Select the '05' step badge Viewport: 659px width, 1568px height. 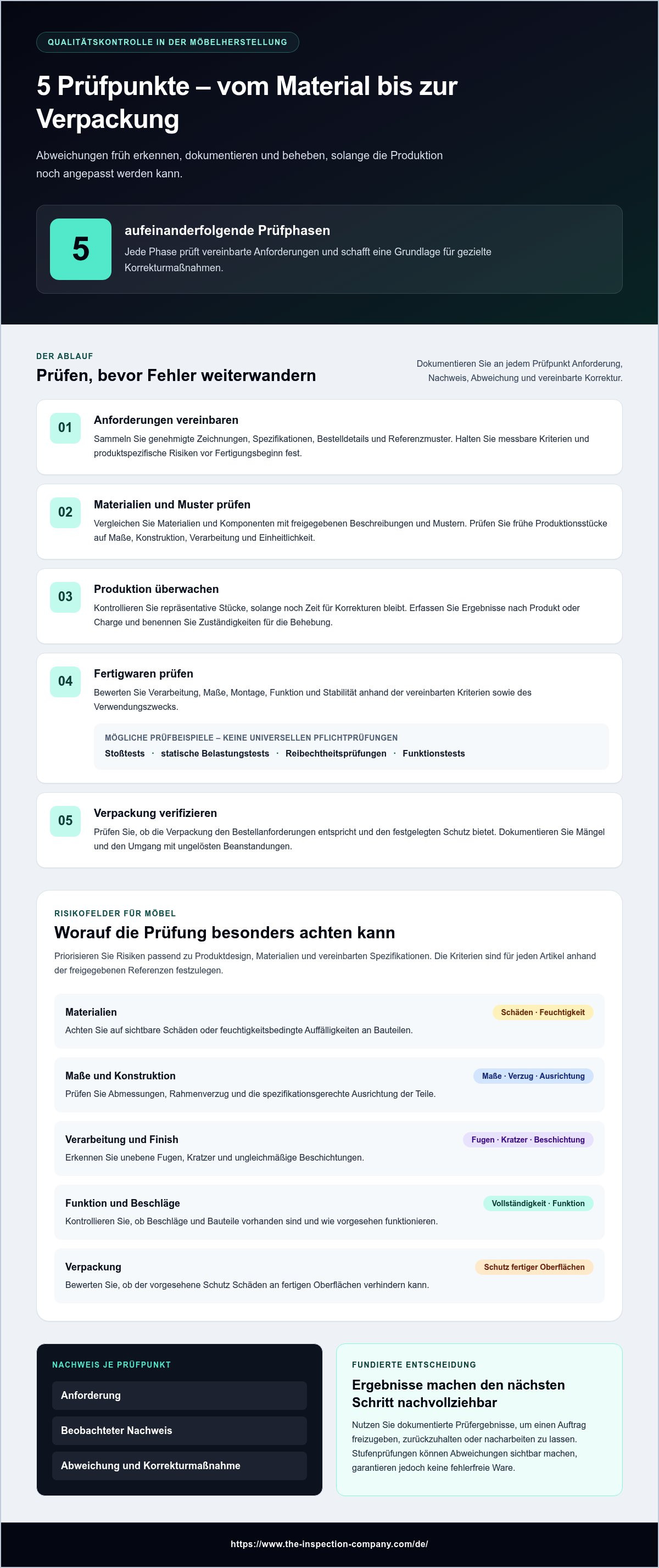click(x=65, y=821)
